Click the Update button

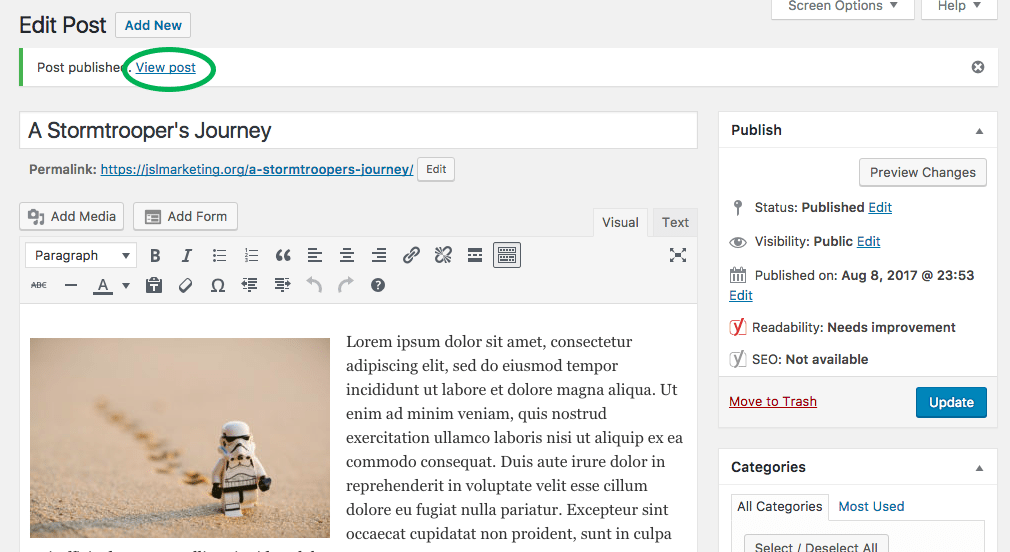point(951,403)
